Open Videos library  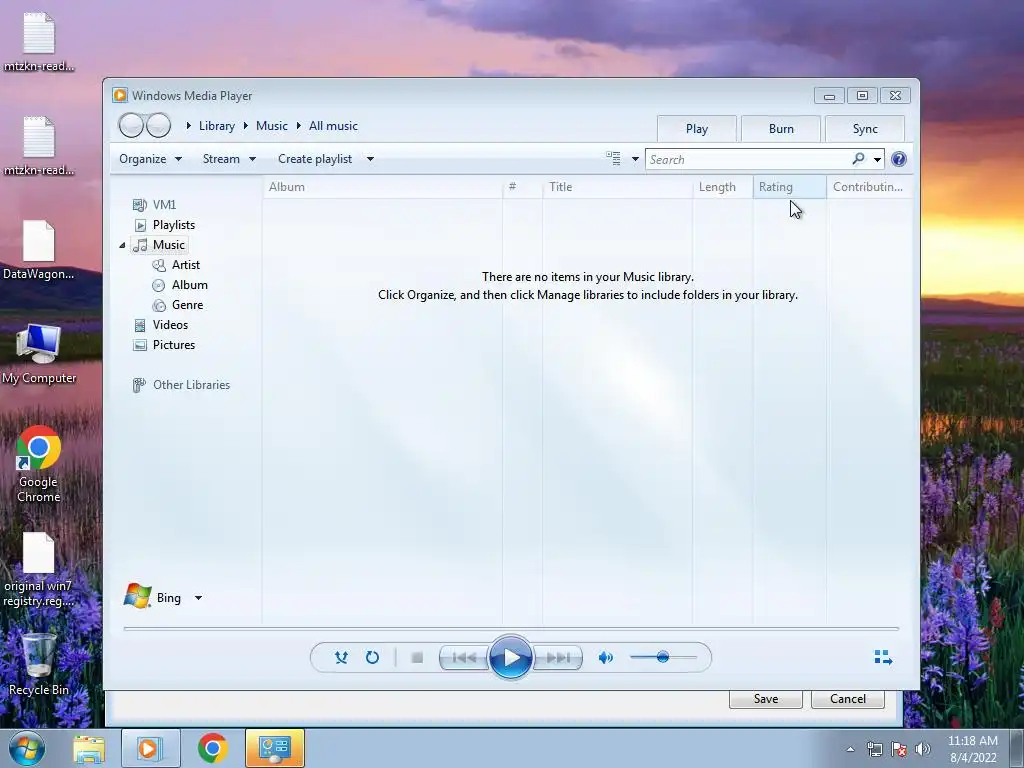point(161,325)
